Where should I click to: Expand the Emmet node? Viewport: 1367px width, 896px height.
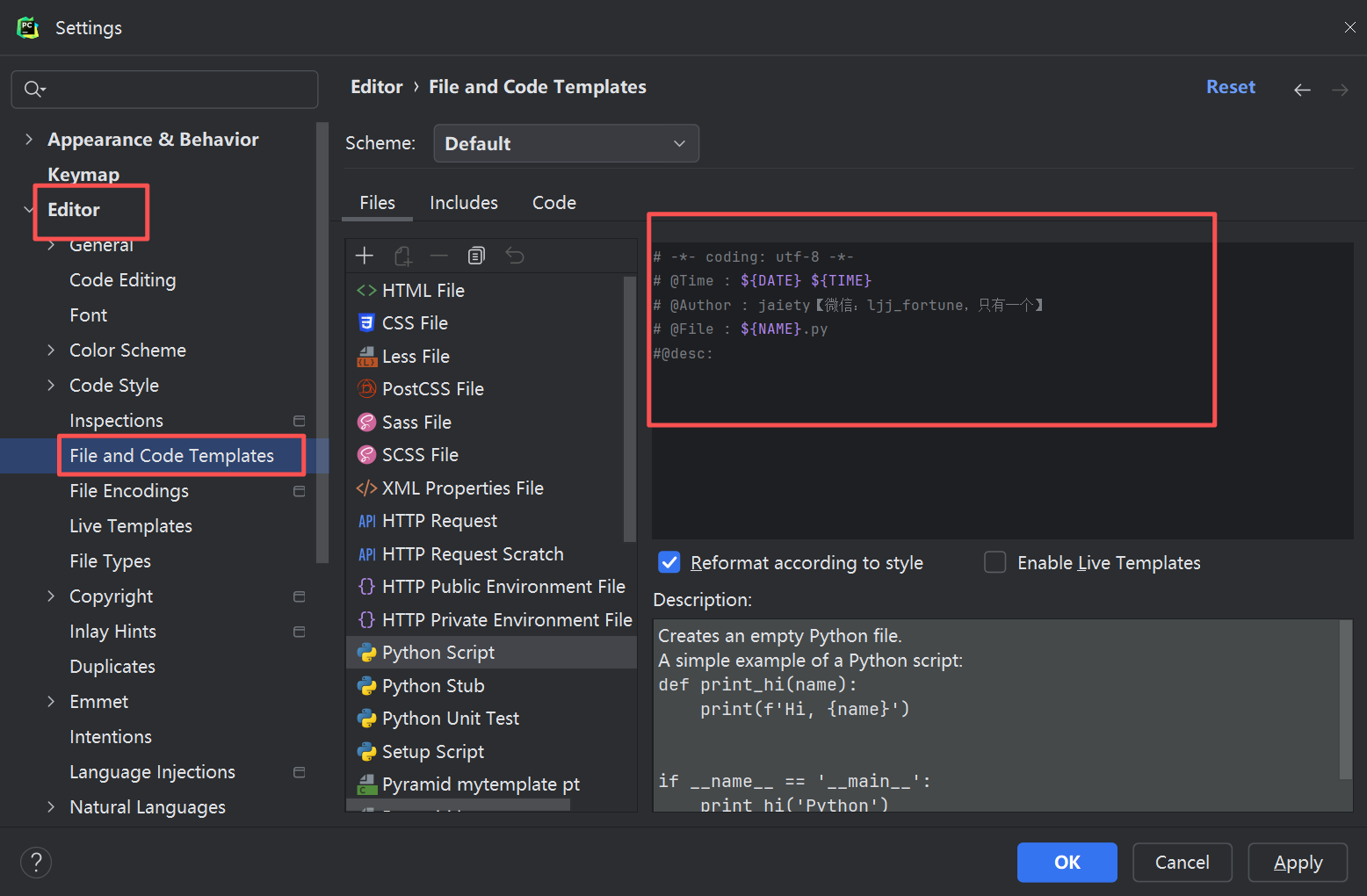pyautogui.click(x=51, y=702)
